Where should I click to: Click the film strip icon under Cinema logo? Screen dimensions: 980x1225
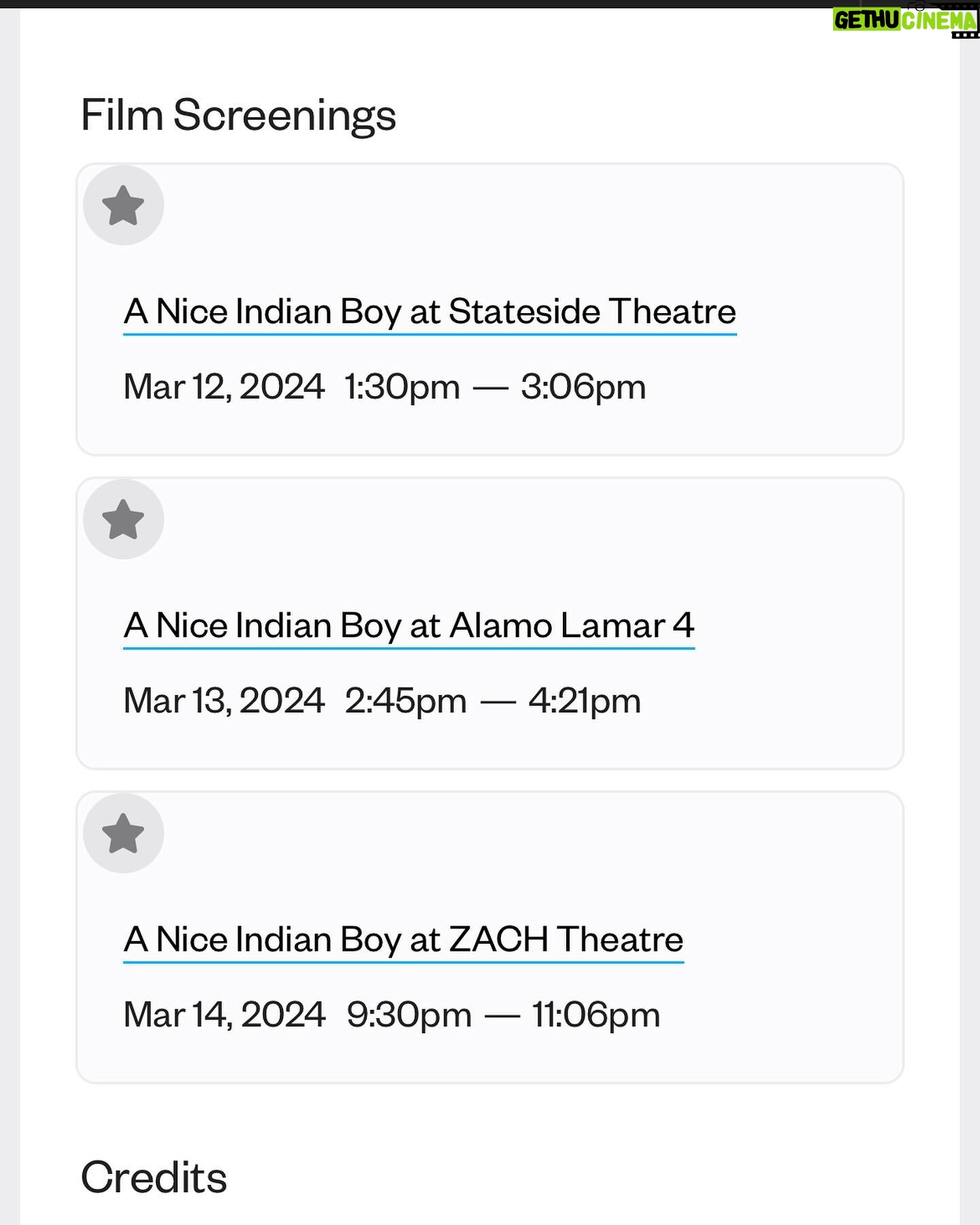tap(965, 33)
